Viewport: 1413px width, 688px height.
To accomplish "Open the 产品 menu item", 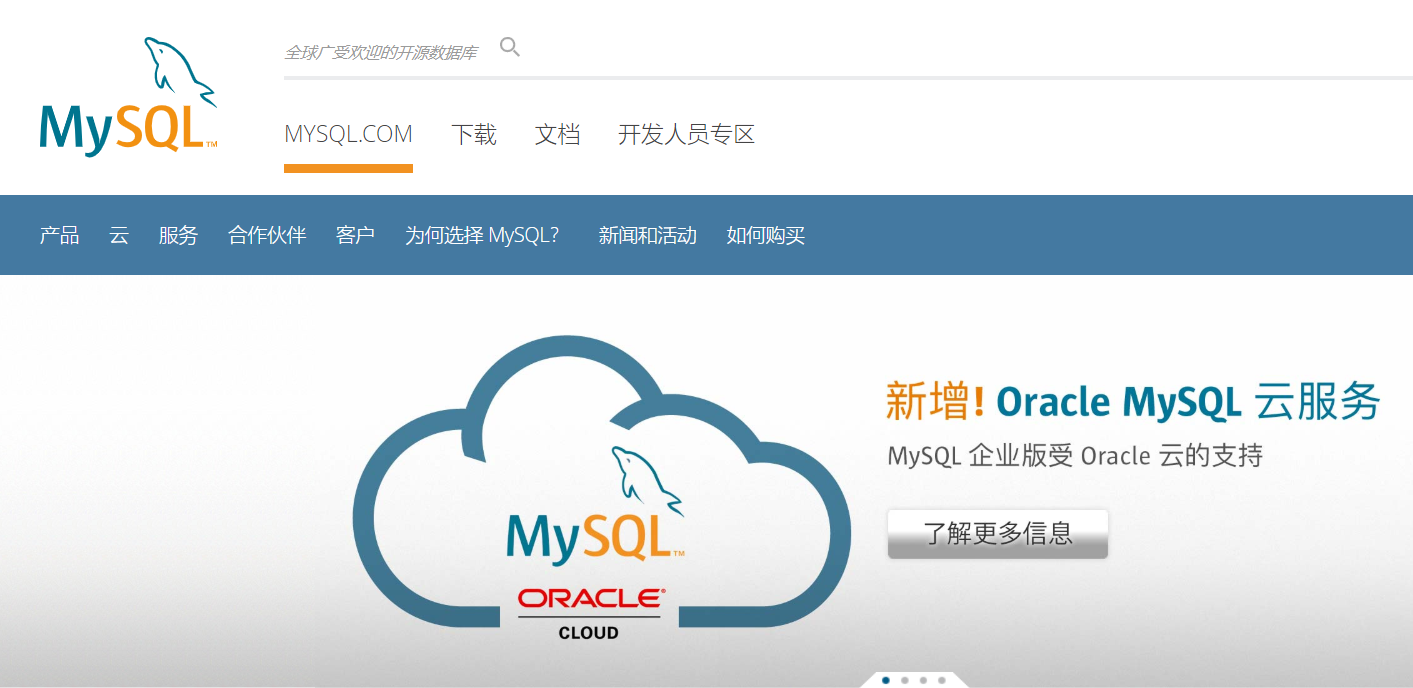I will tap(59, 235).
